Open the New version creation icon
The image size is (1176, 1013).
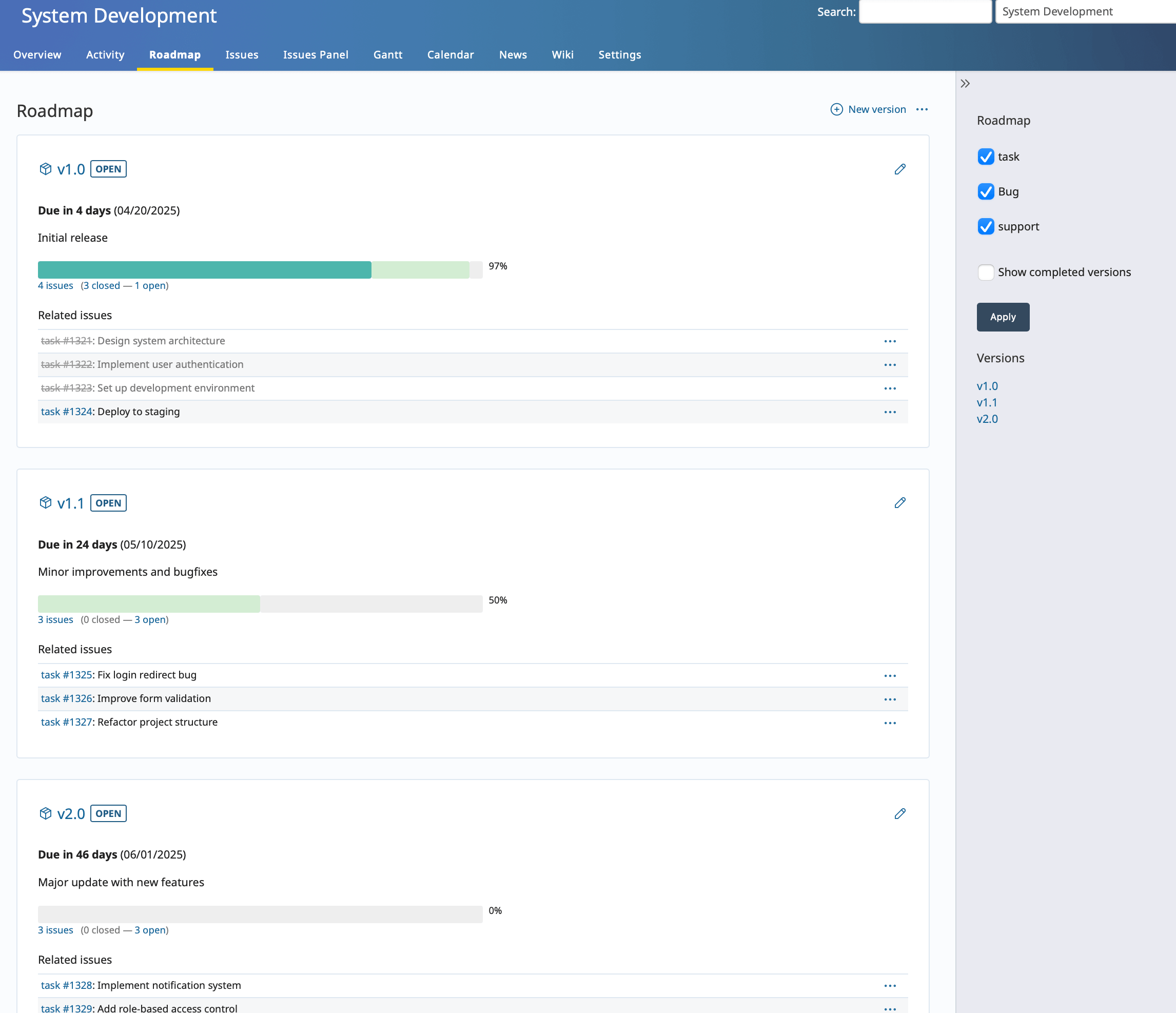pyautogui.click(x=837, y=109)
